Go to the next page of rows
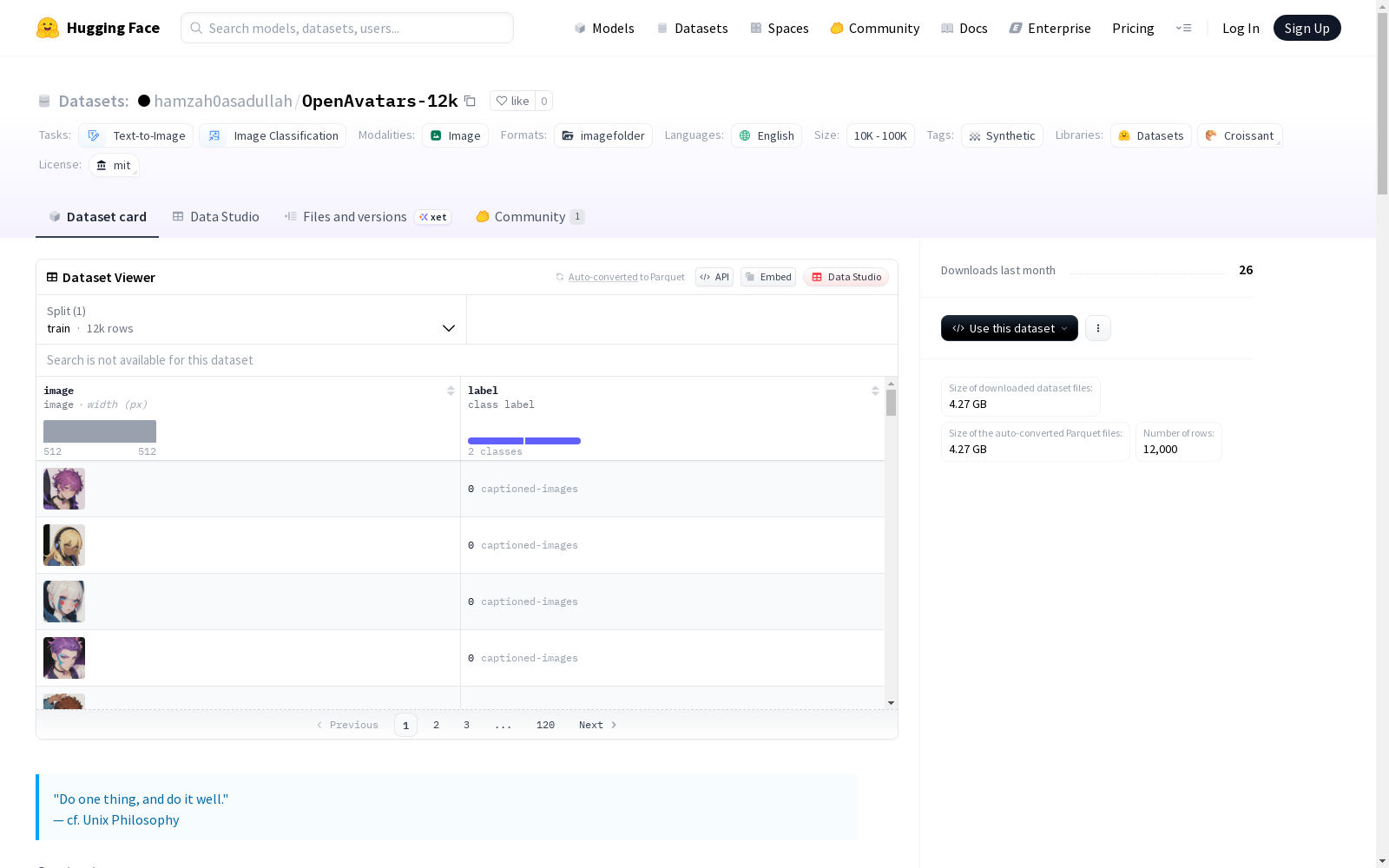The height and width of the screenshot is (868, 1389). (x=598, y=725)
